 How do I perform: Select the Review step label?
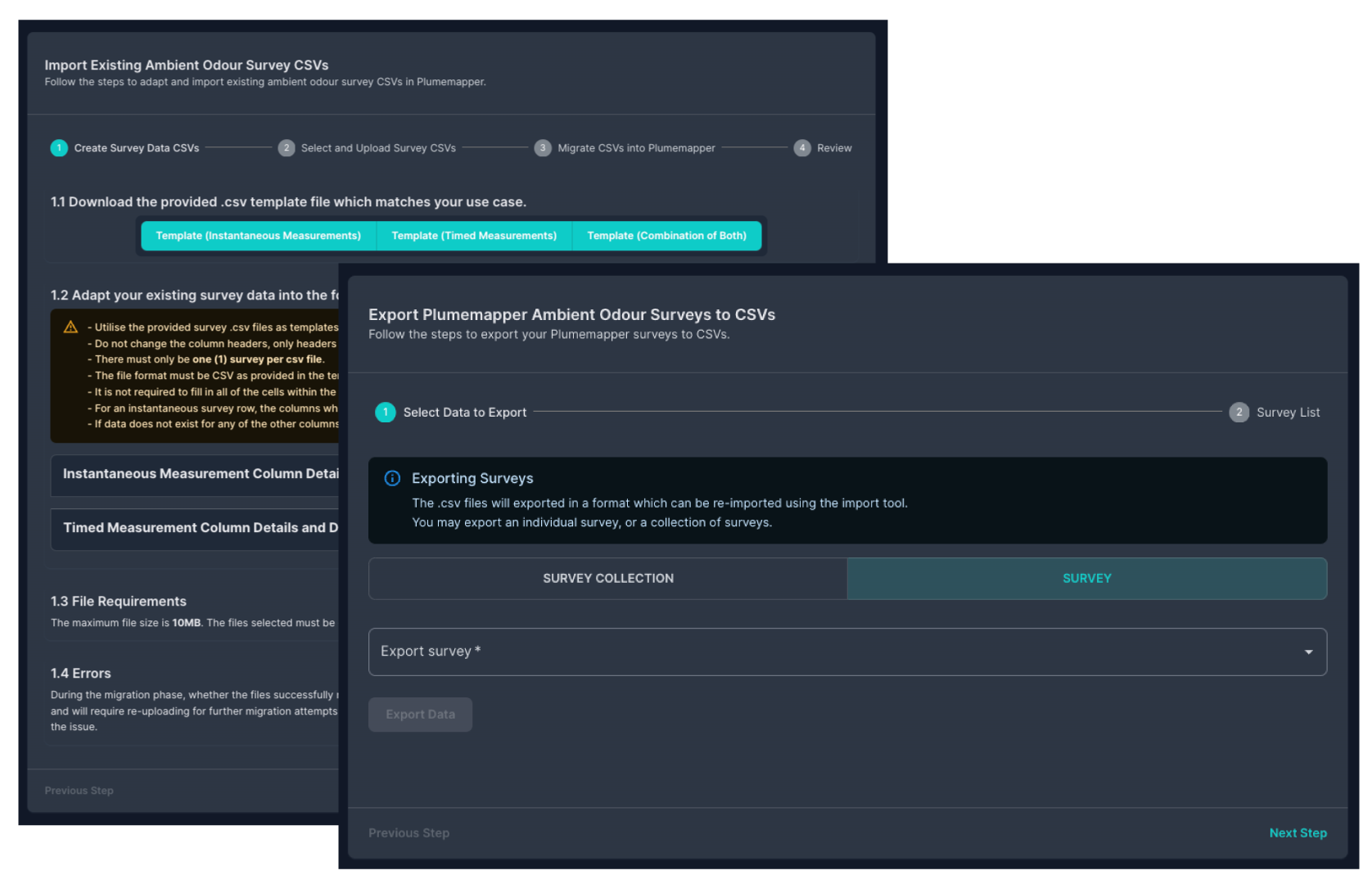(x=834, y=148)
